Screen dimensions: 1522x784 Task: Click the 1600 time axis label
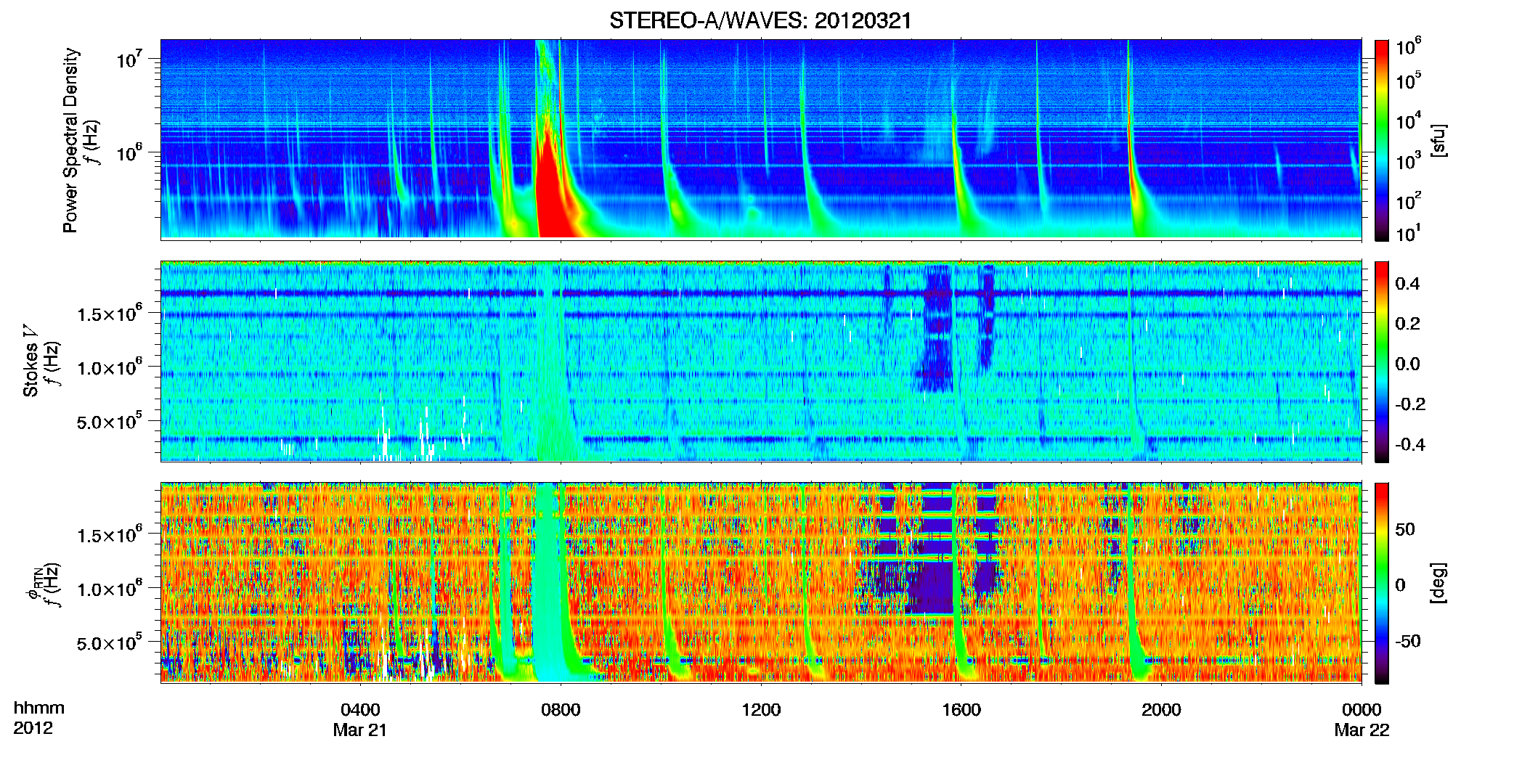click(961, 710)
